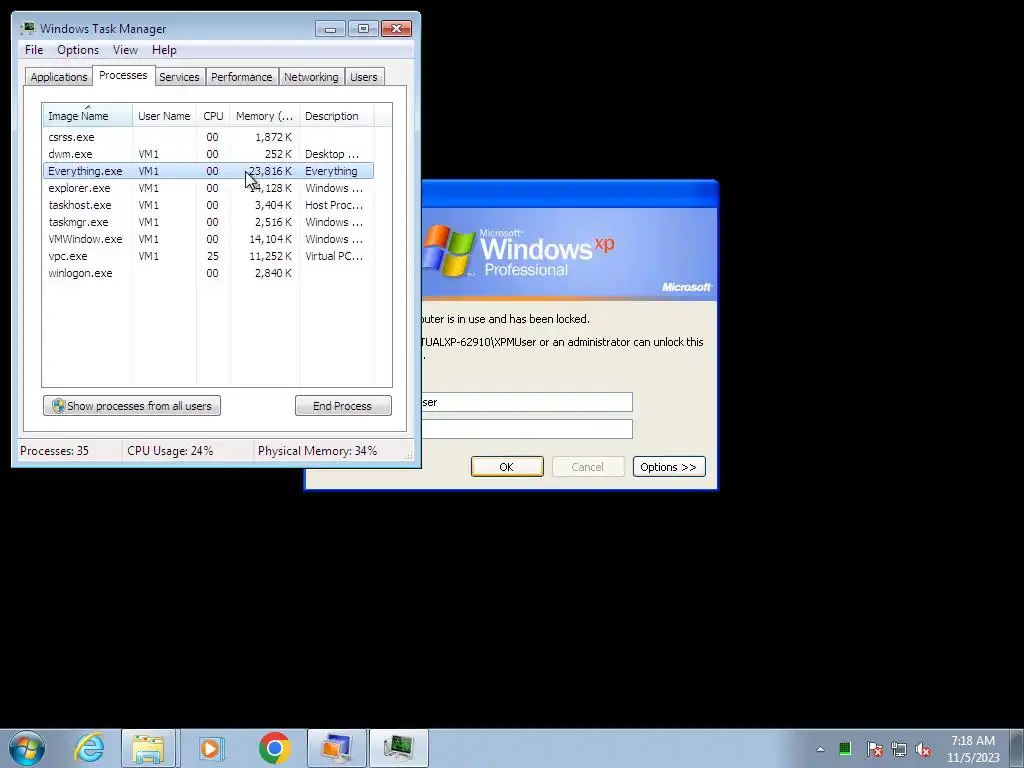This screenshot has height=768, width=1024.
Task: Click Processes: 35 in status bar
Action: [54, 451]
